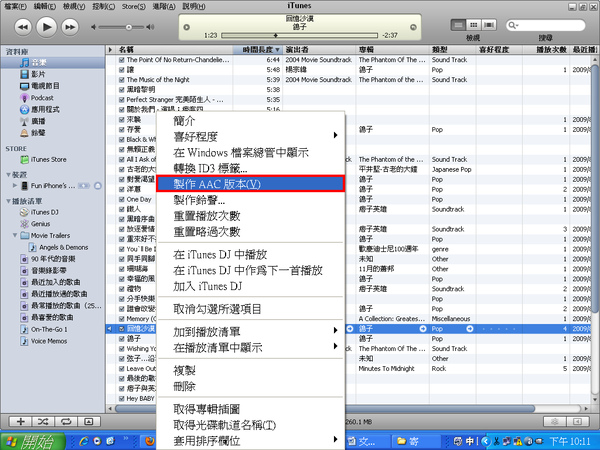Choose 刪除 delete in context menu
The width and height of the screenshot is (600, 450).
point(251,386)
